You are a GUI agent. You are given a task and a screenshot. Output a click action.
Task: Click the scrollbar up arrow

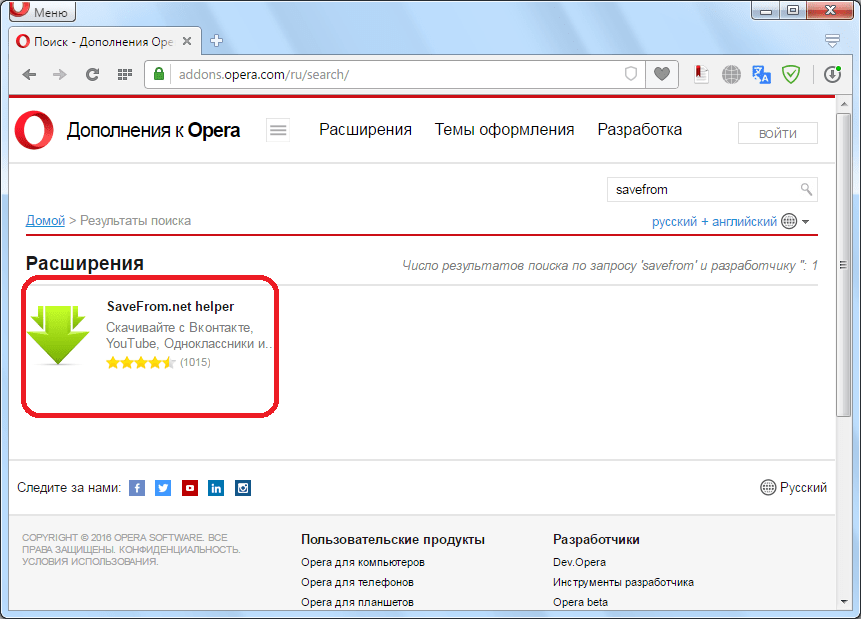click(x=844, y=104)
